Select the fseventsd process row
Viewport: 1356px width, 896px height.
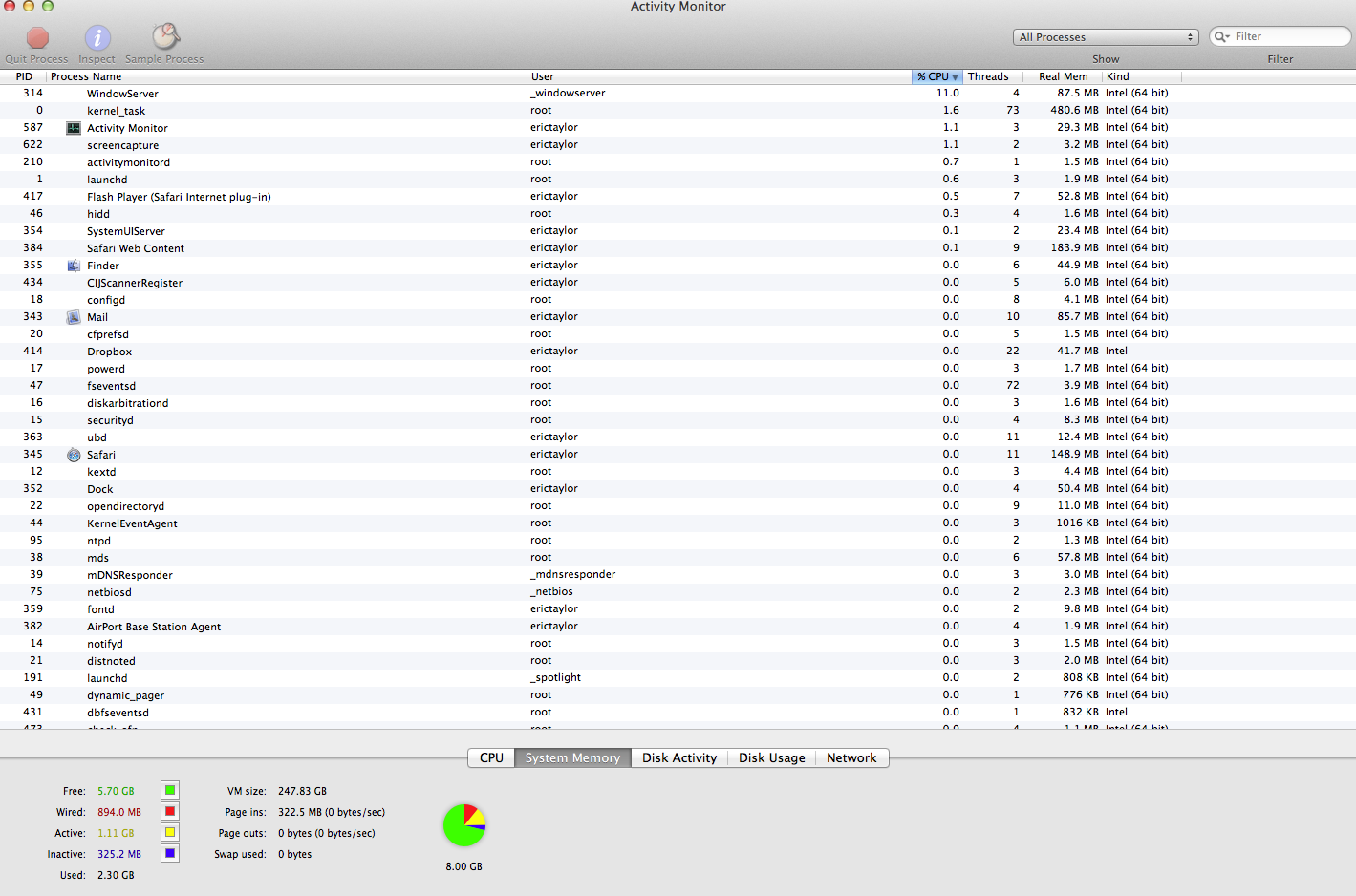pyautogui.click(x=678, y=386)
